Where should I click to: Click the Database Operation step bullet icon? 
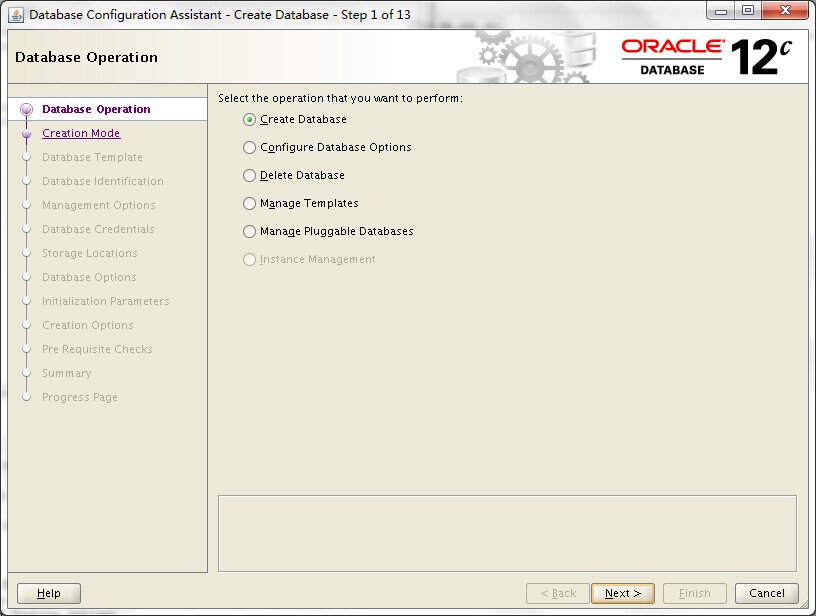(26, 110)
